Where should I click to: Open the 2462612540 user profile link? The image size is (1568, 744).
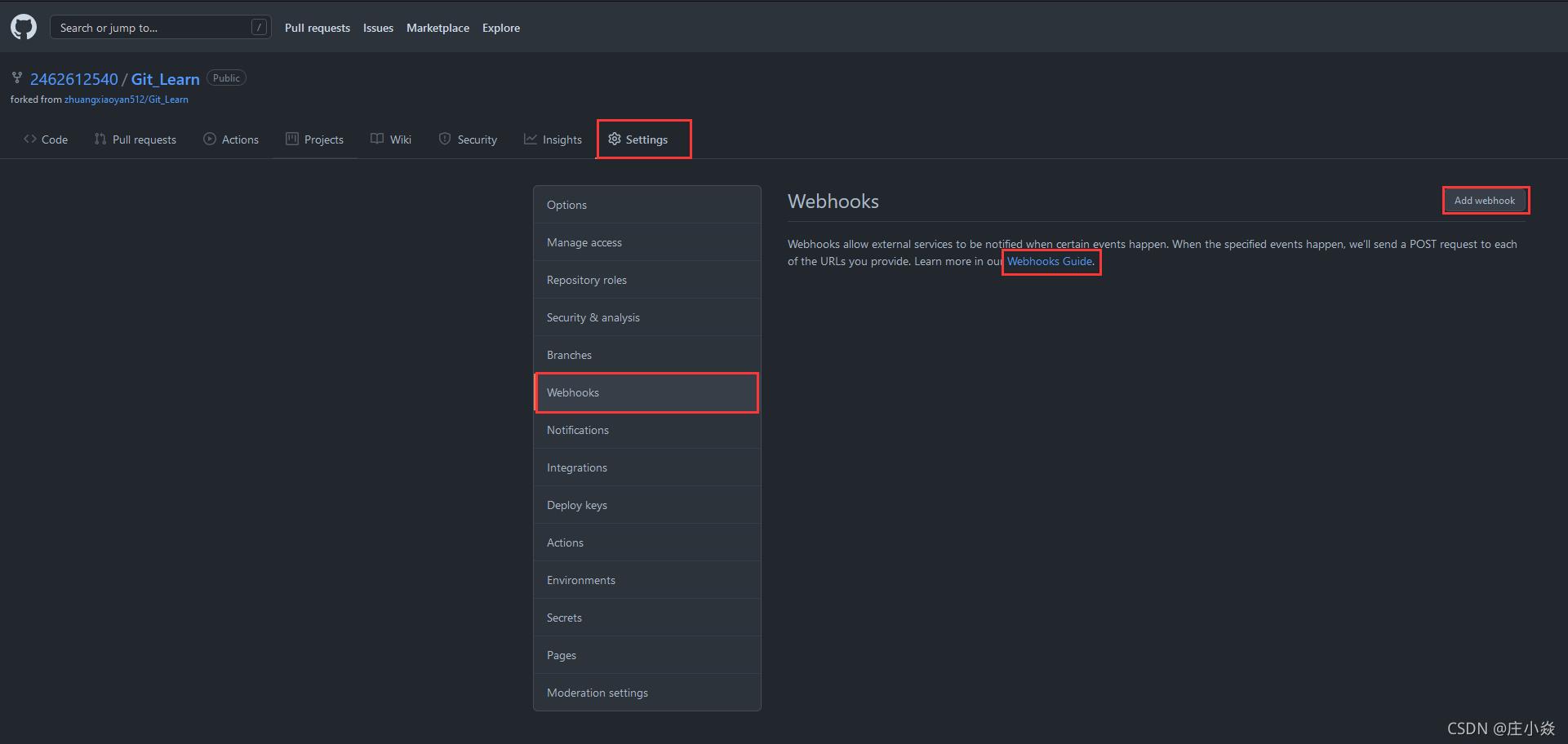point(74,79)
